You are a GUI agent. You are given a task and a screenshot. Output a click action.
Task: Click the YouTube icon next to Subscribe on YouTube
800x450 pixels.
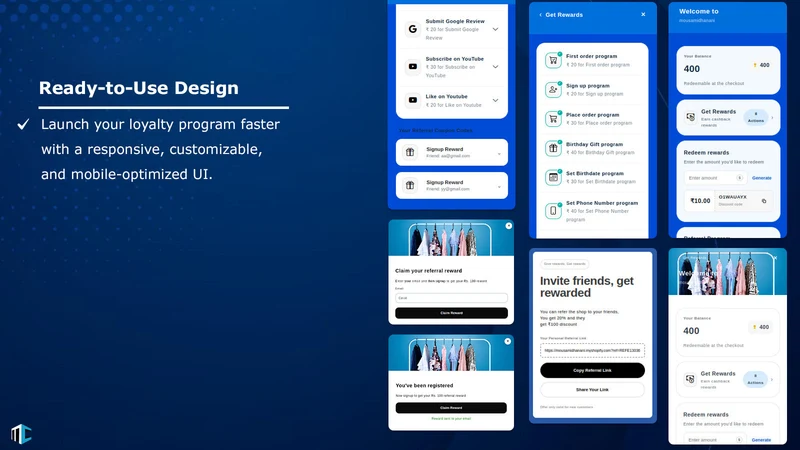tap(412, 66)
